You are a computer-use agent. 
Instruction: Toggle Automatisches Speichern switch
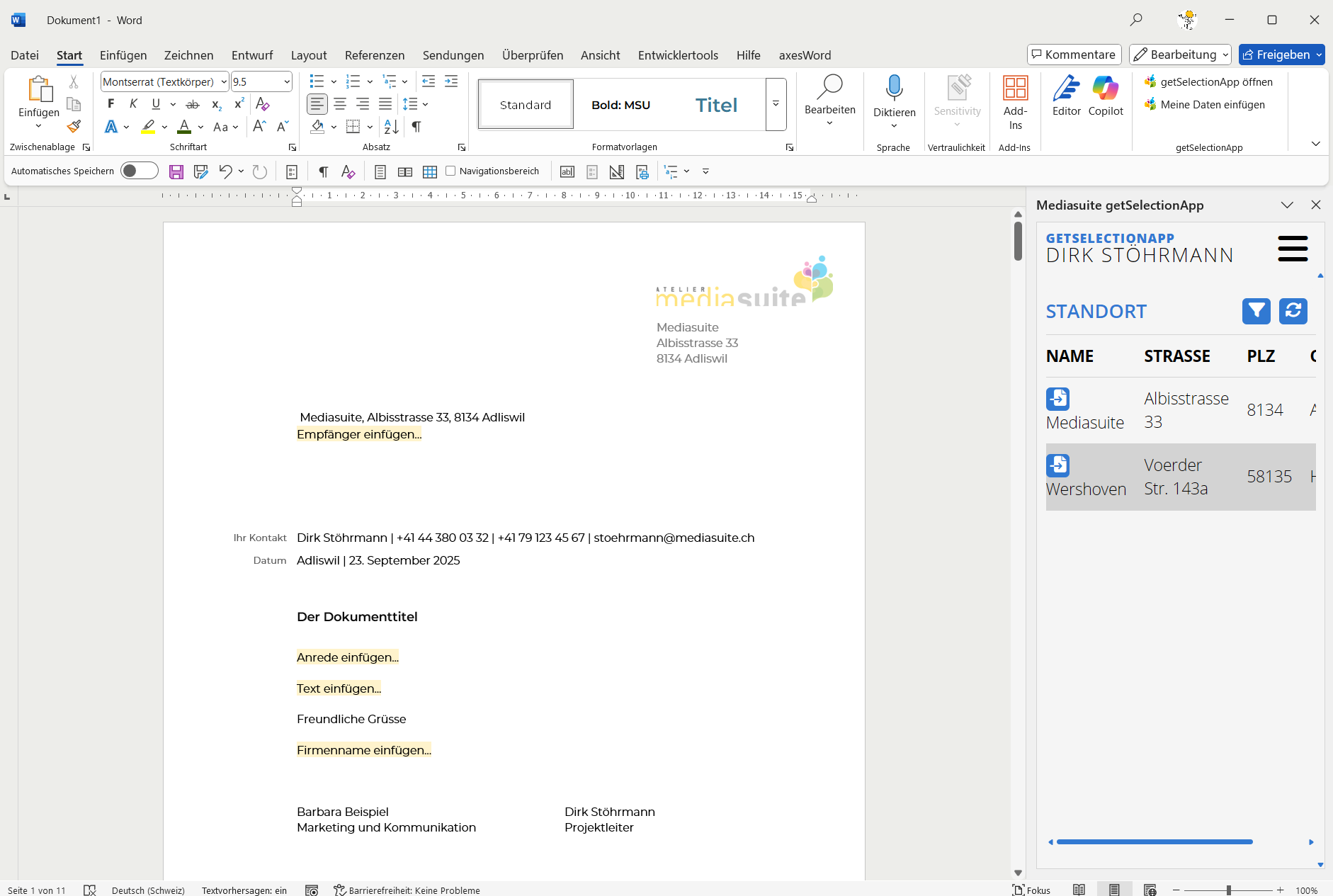click(139, 171)
